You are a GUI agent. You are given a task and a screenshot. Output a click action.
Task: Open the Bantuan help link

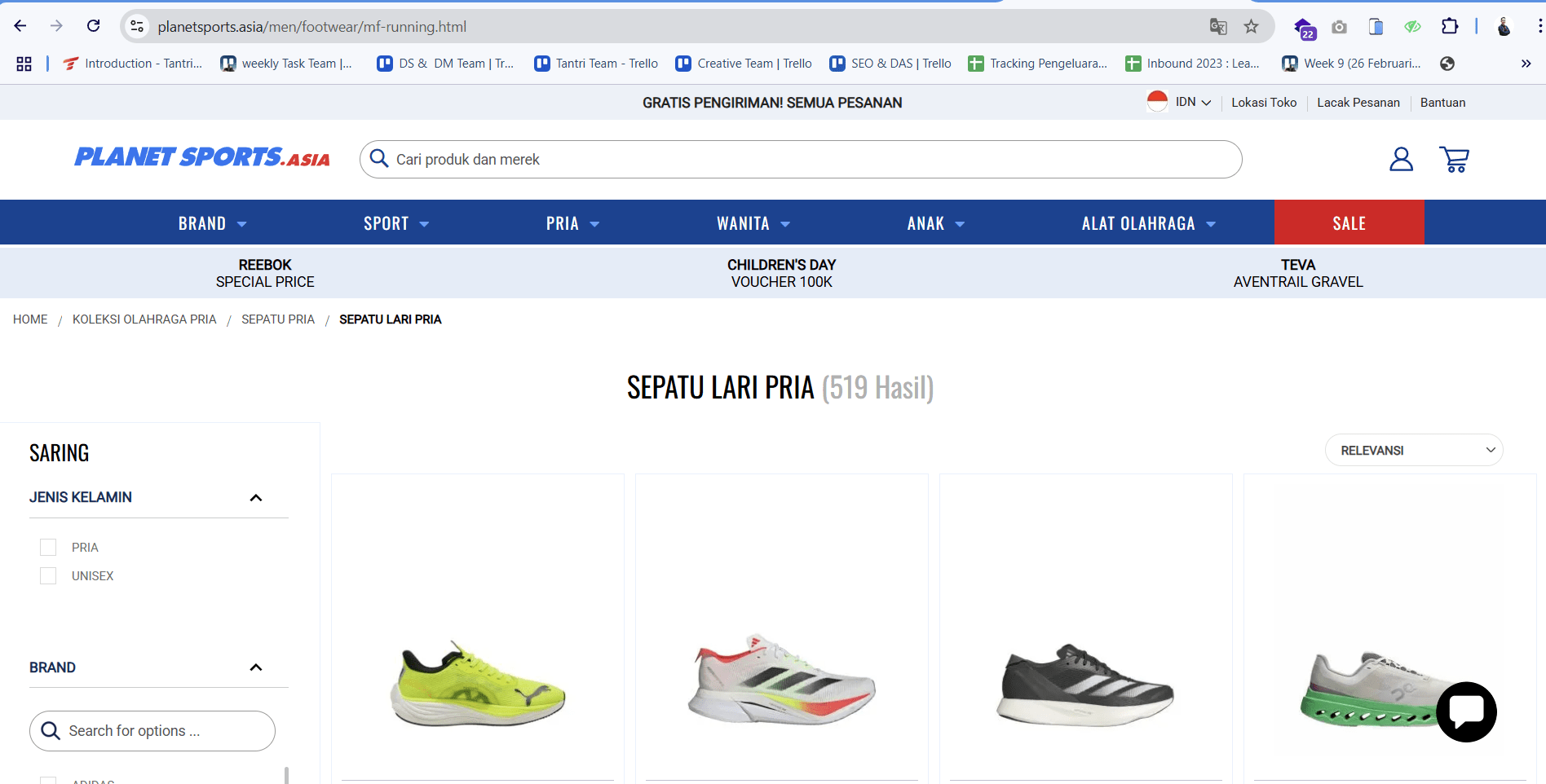click(1442, 102)
